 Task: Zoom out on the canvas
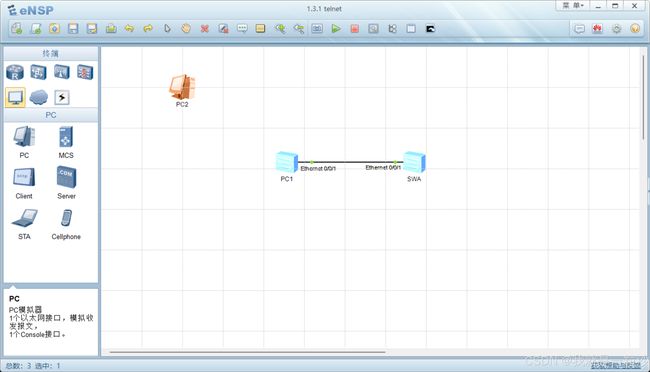pos(298,28)
